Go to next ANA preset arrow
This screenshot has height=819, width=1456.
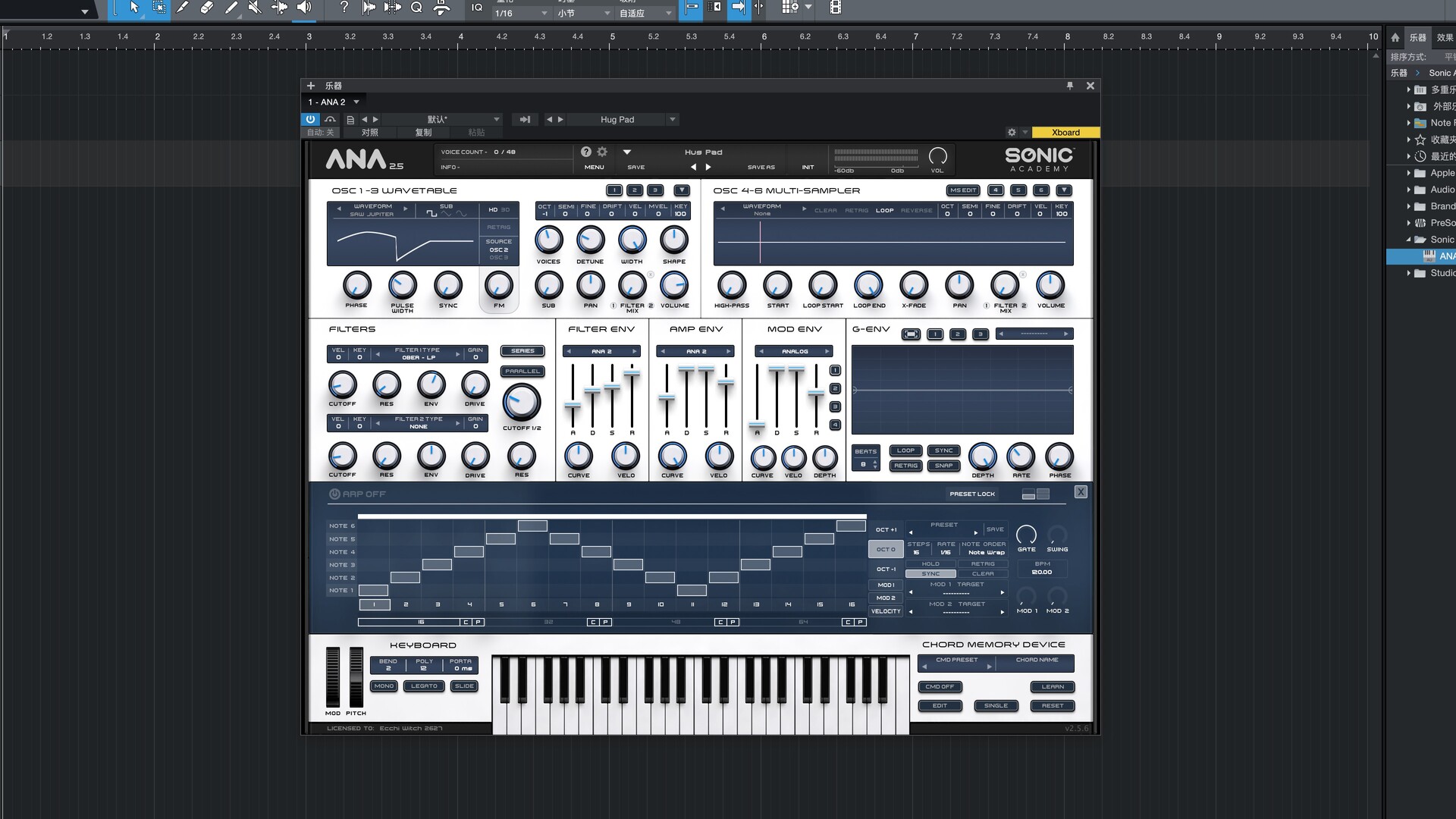(x=708, y=167)
